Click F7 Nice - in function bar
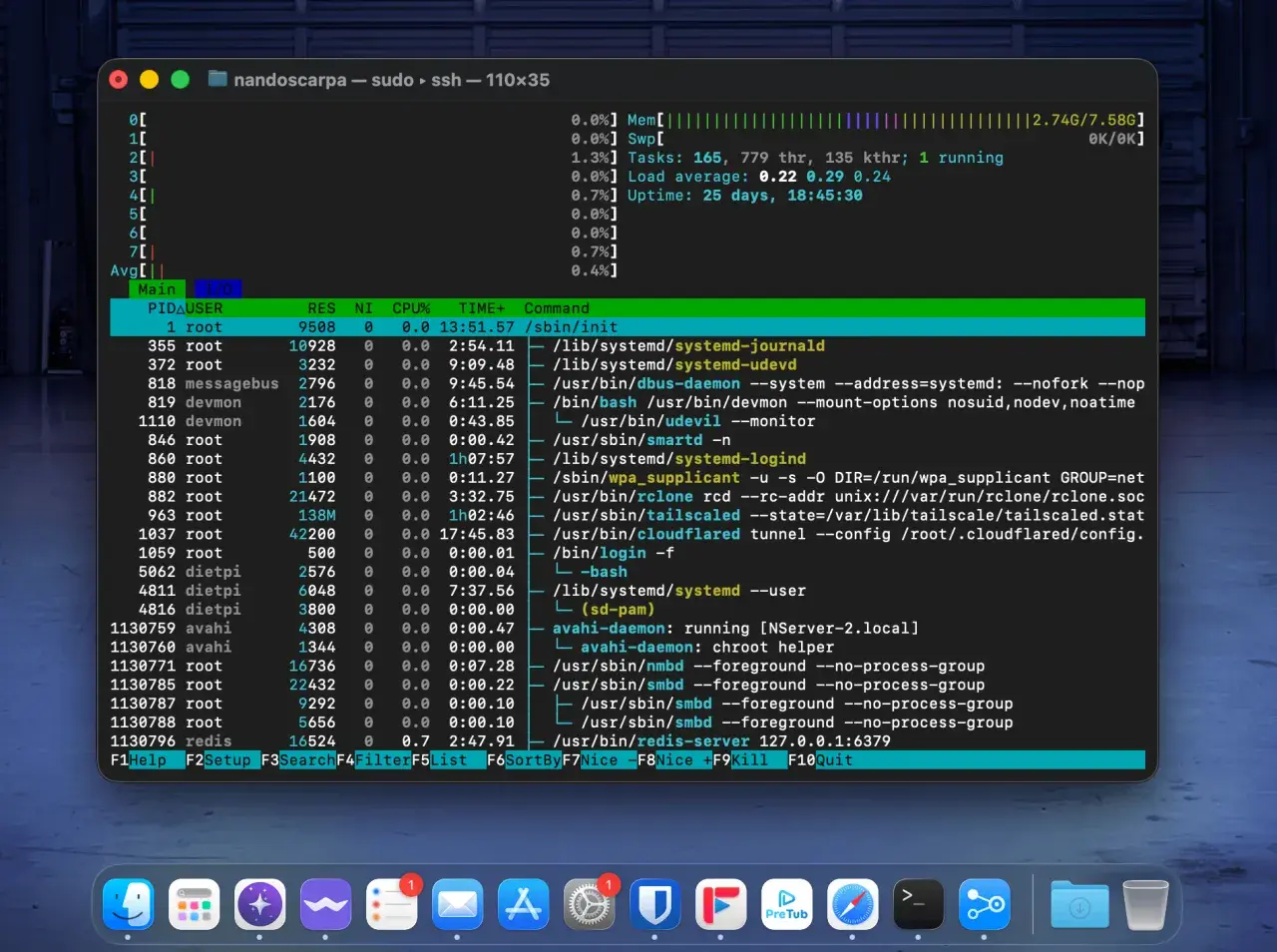 600,760
